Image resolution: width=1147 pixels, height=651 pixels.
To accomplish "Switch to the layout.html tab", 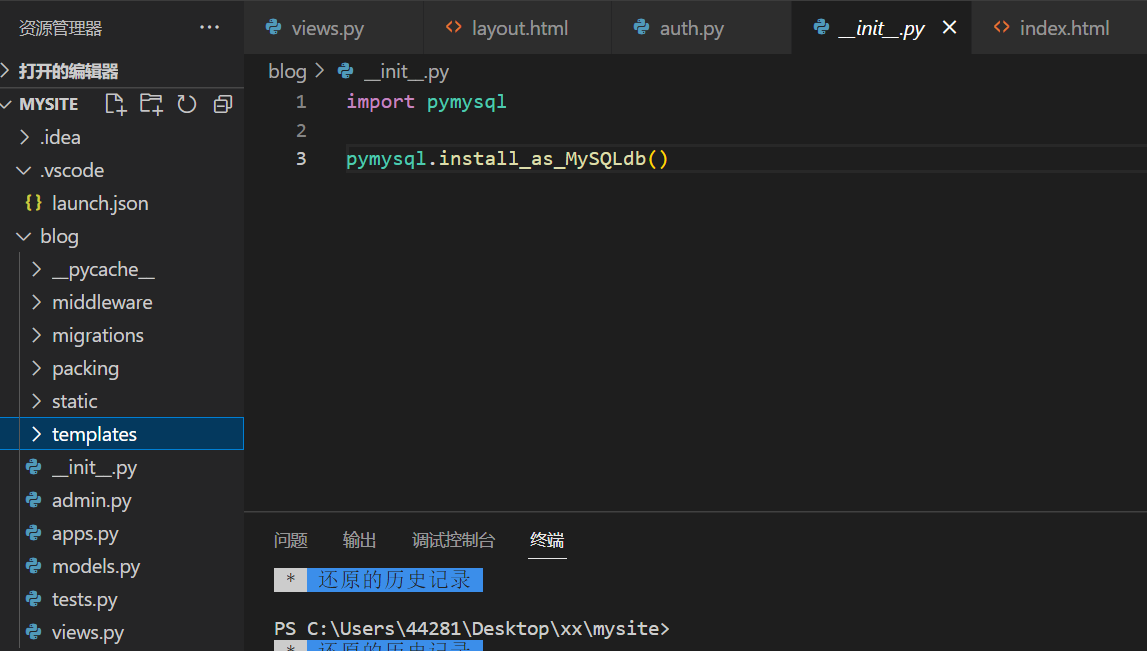I will (x=519, y=28).
